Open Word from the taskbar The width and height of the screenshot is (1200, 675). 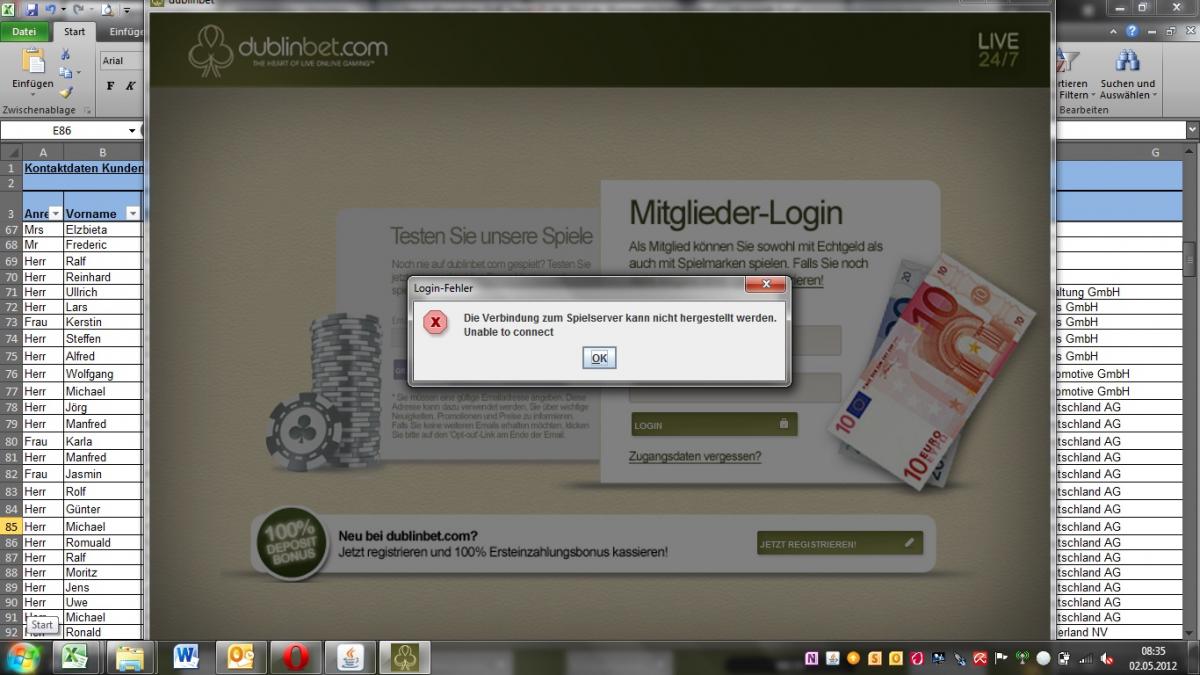pos(186,657)
